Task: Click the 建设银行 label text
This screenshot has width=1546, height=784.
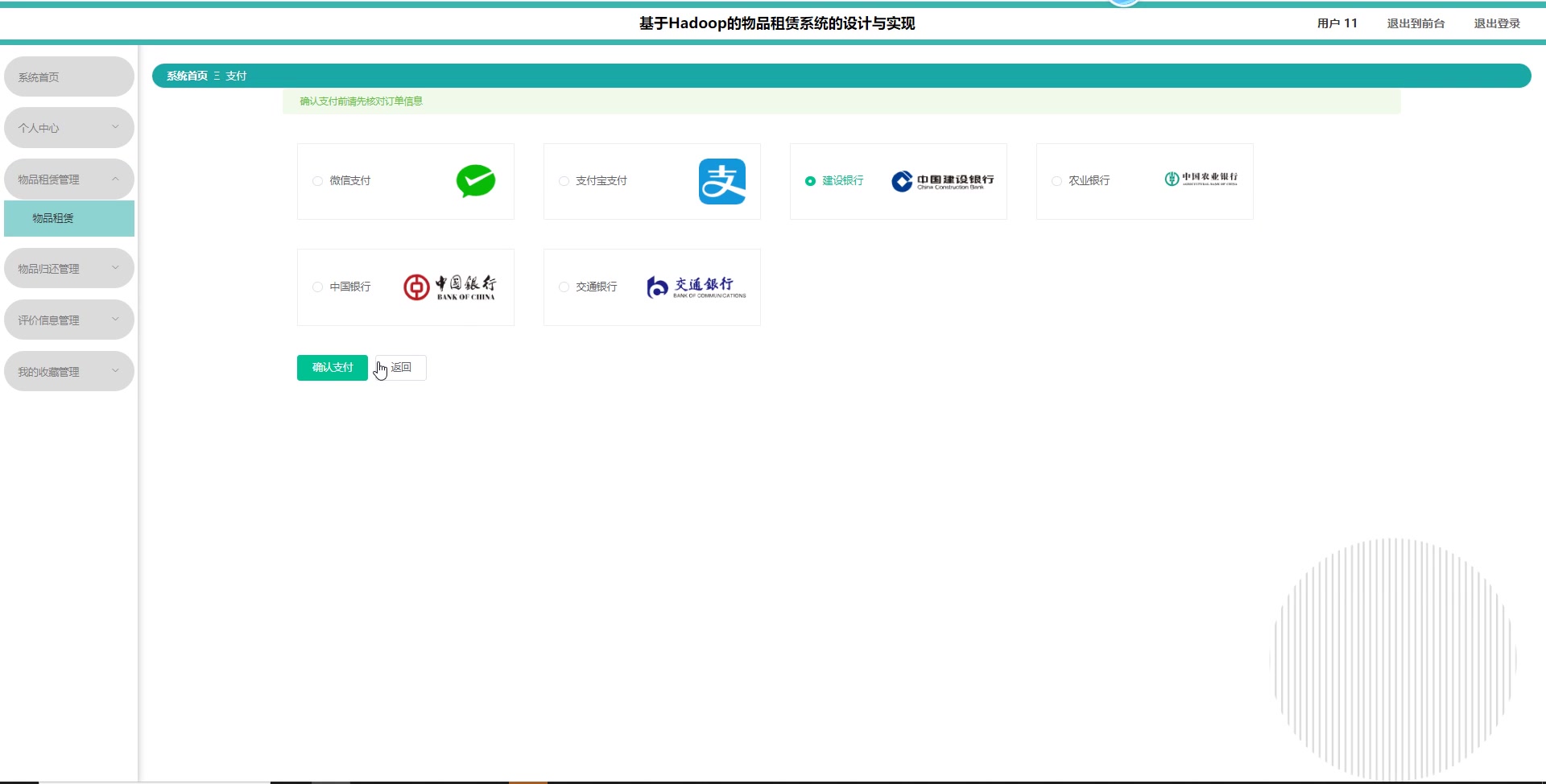Action: point(843,181)
